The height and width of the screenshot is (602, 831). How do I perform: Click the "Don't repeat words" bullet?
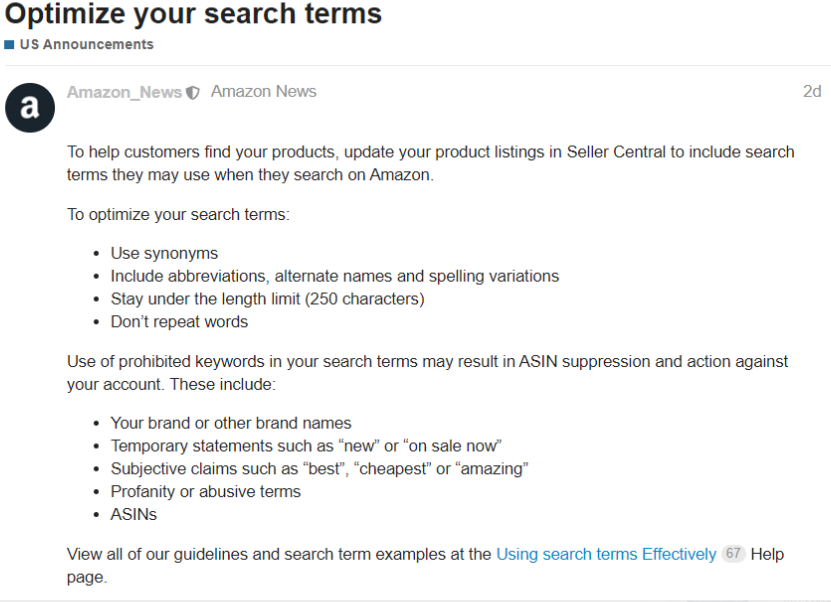click(179, 322)
